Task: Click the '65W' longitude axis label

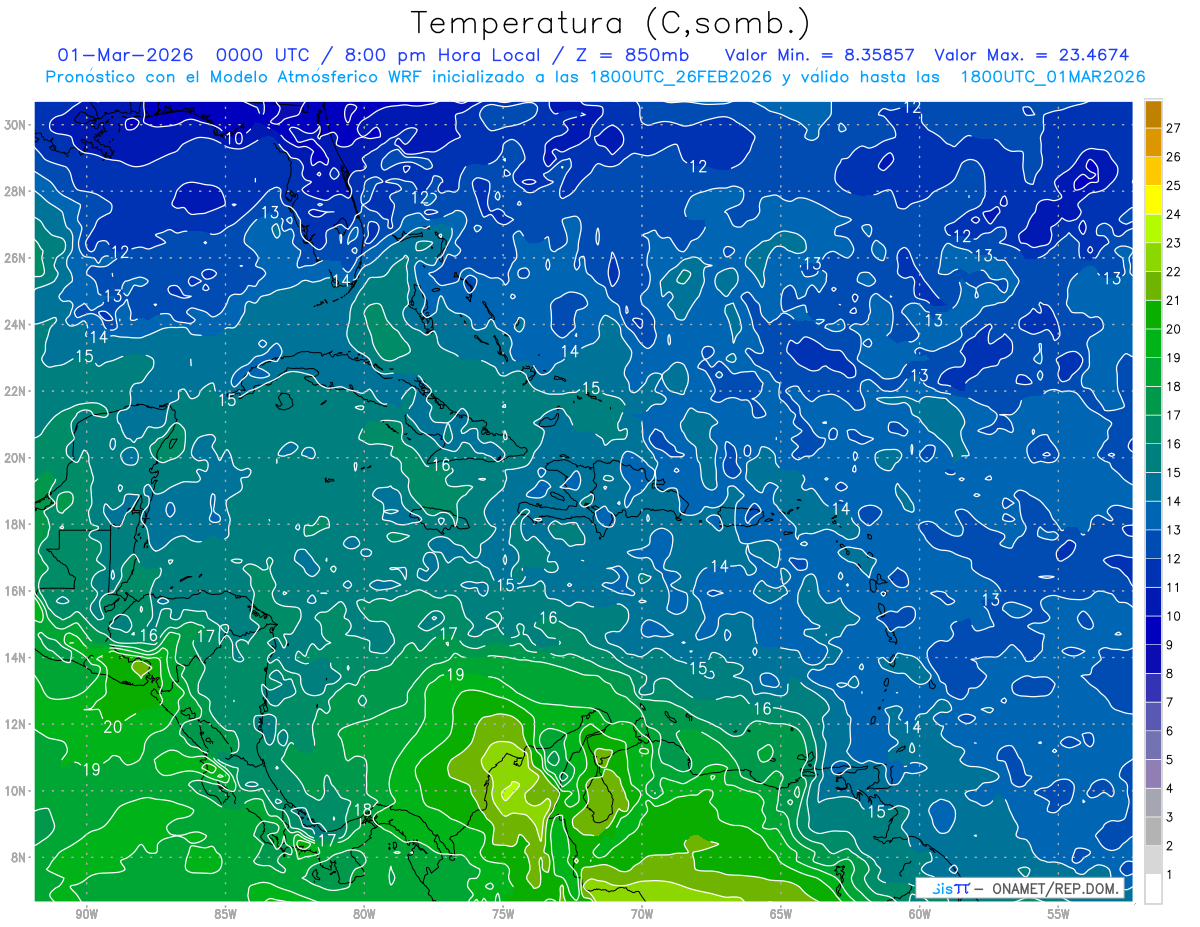Action: point(781,914)
